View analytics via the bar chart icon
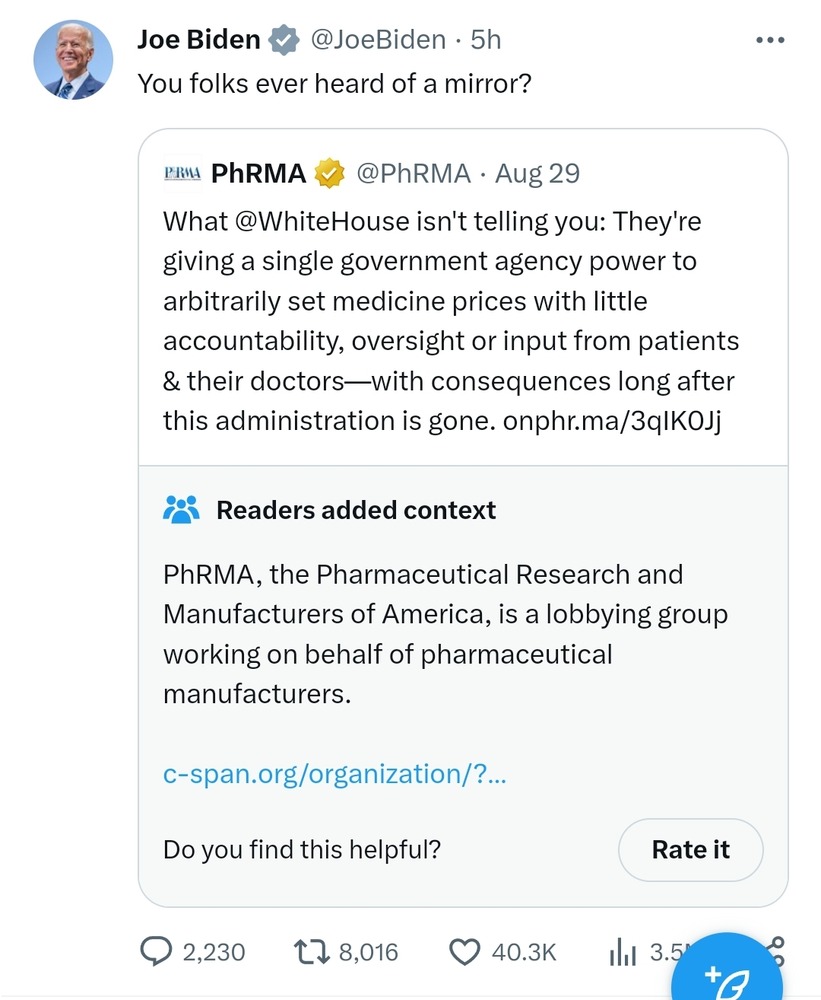The height and width of the screenshot is (1000, 821). (x=624, y=952)
